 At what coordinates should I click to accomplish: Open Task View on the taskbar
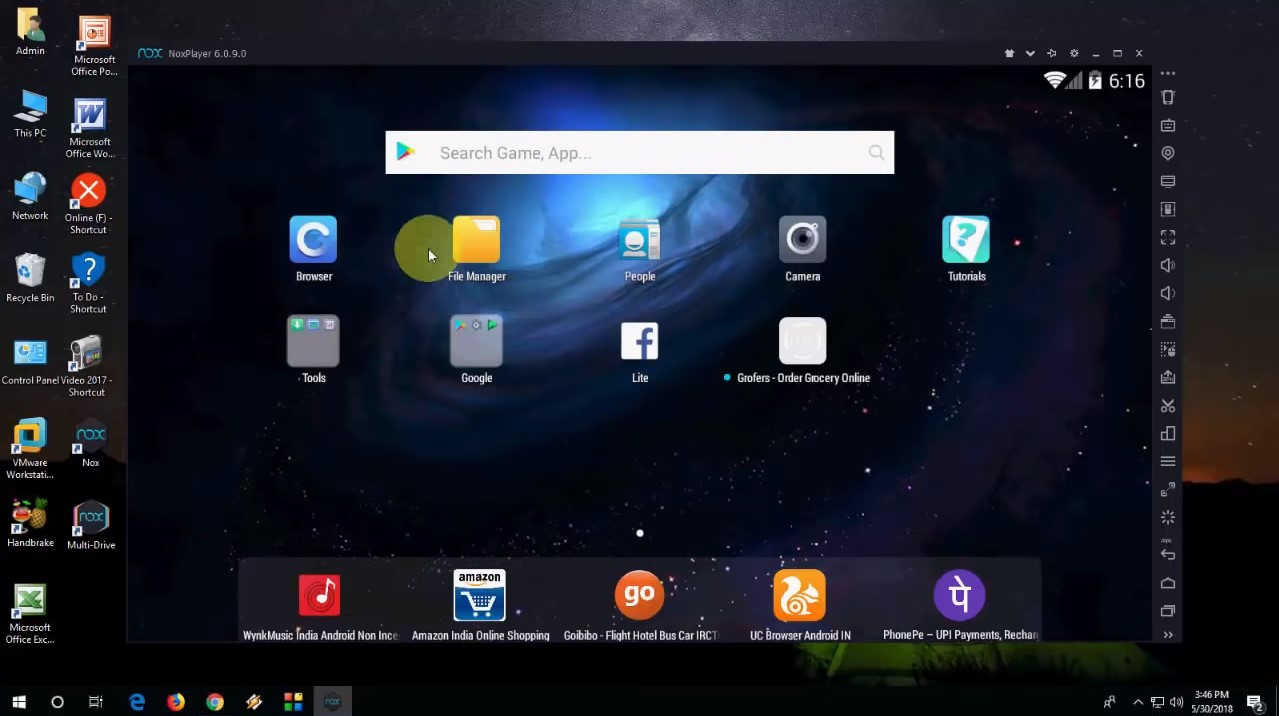96,702
